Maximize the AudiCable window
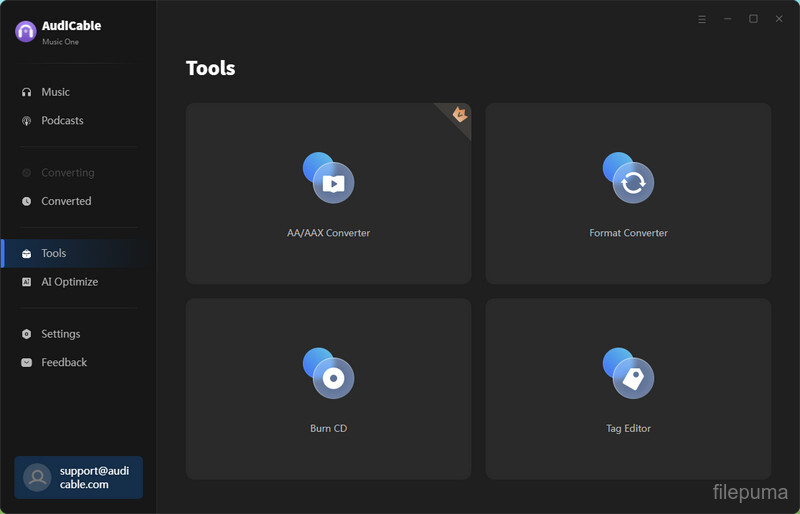Viewport: 800px width, 514px height. (753, 19)
